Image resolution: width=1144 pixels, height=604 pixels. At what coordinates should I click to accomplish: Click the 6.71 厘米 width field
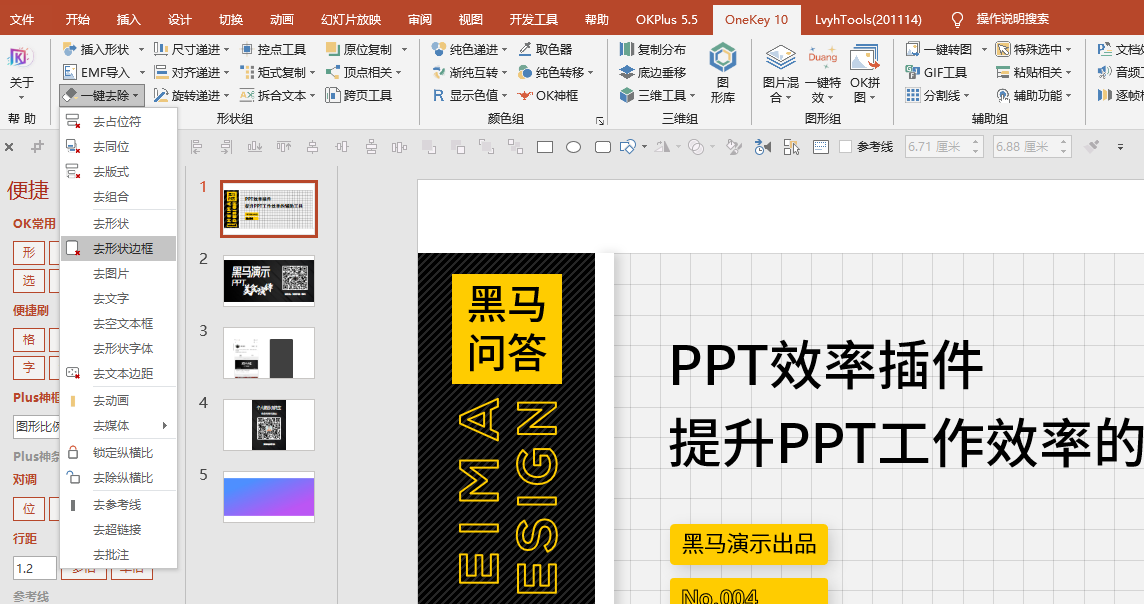pos(943,147)
